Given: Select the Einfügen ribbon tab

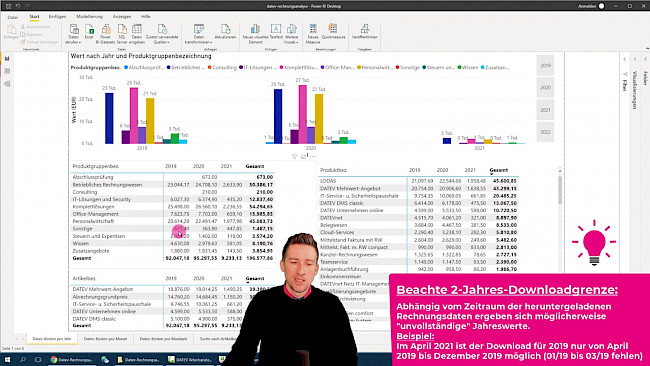Looking at the screenshot, I should [57, 17].
